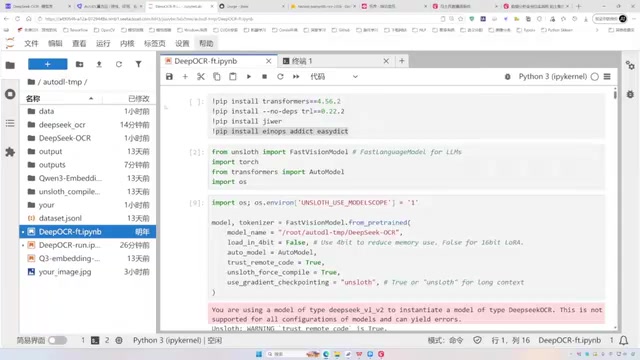
Task: Restart the kernel
Action: (280, 77)
